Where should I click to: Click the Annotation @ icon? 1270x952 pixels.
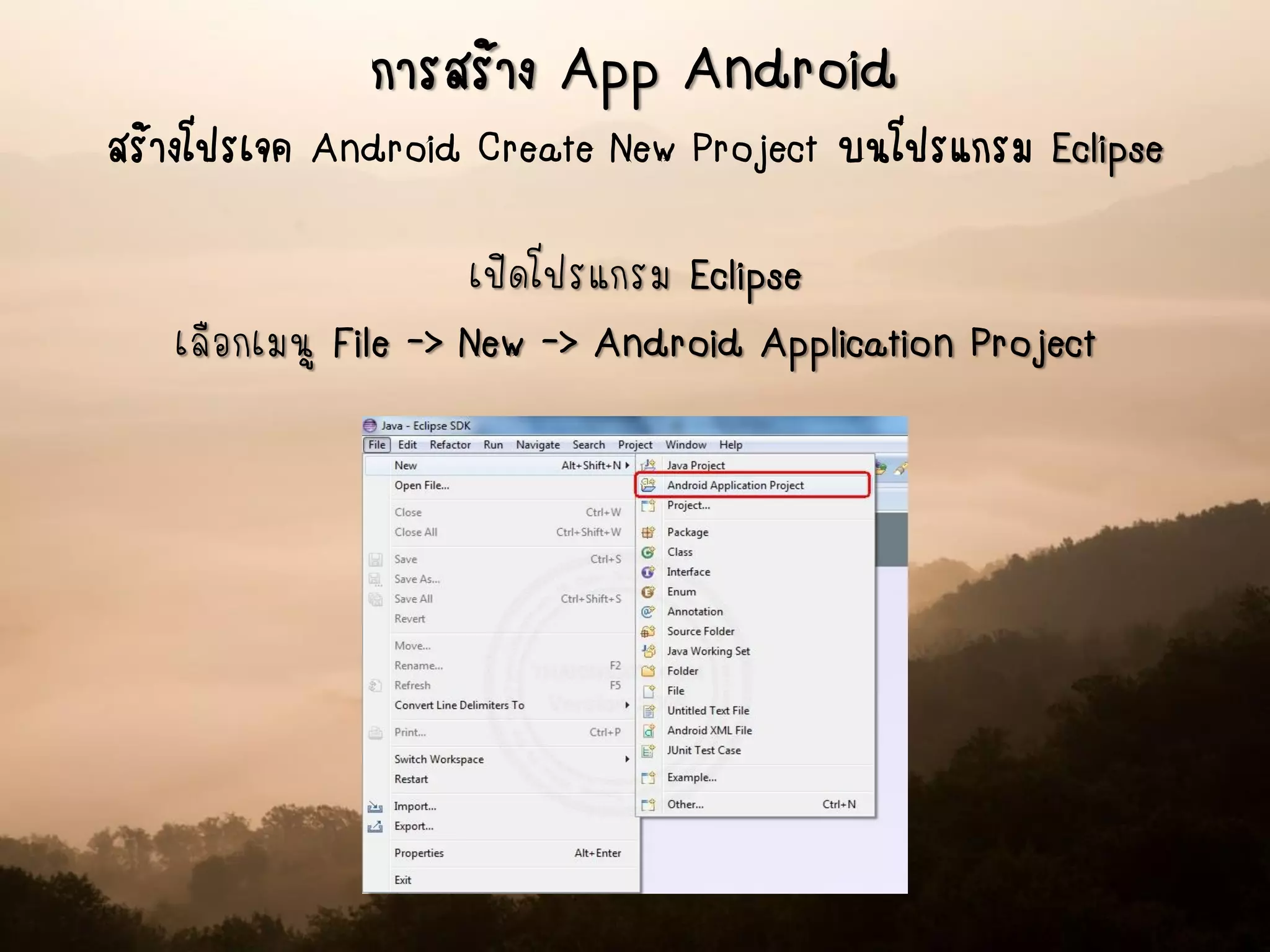tap(648, 611)
